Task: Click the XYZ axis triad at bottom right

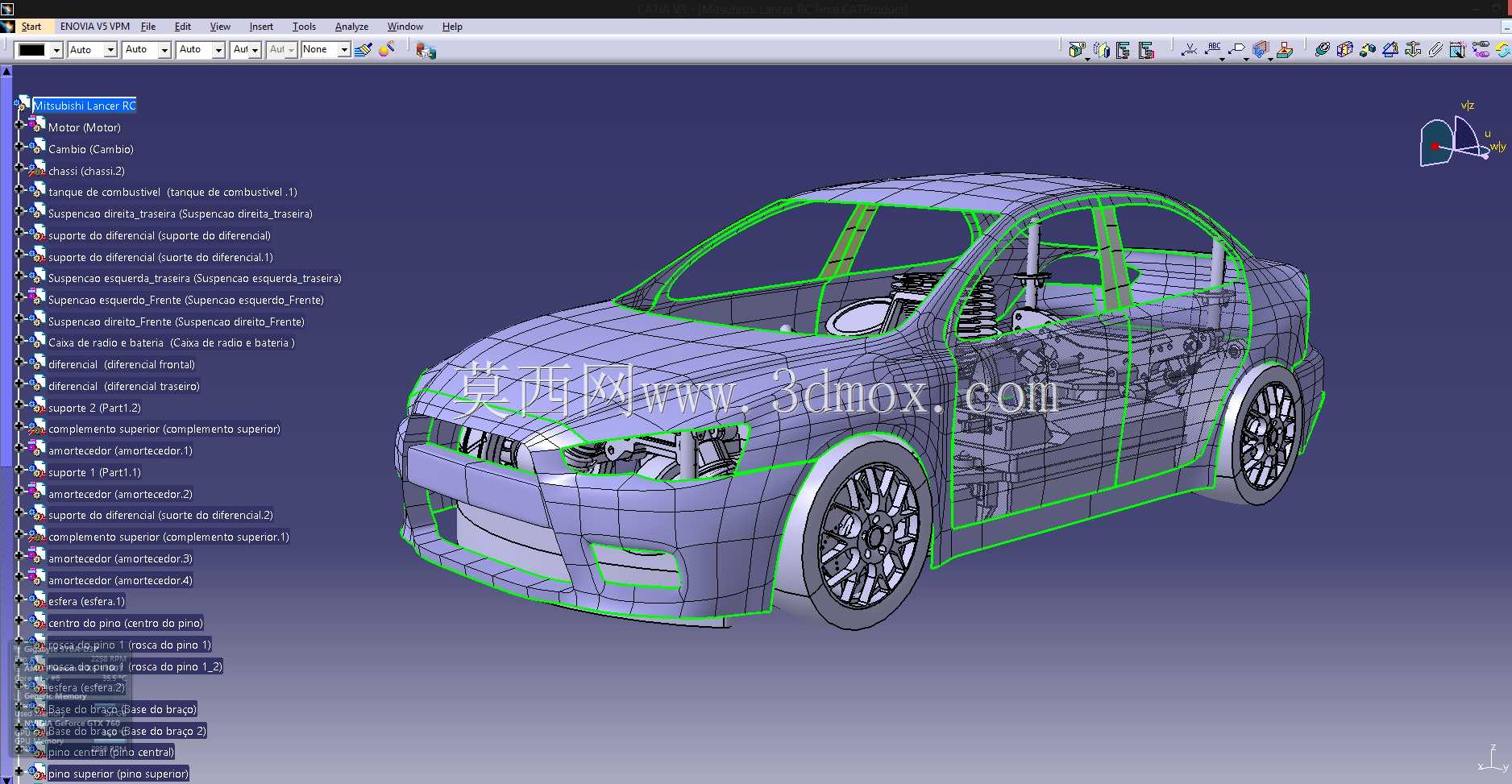Action: (x=1493, y=760)
